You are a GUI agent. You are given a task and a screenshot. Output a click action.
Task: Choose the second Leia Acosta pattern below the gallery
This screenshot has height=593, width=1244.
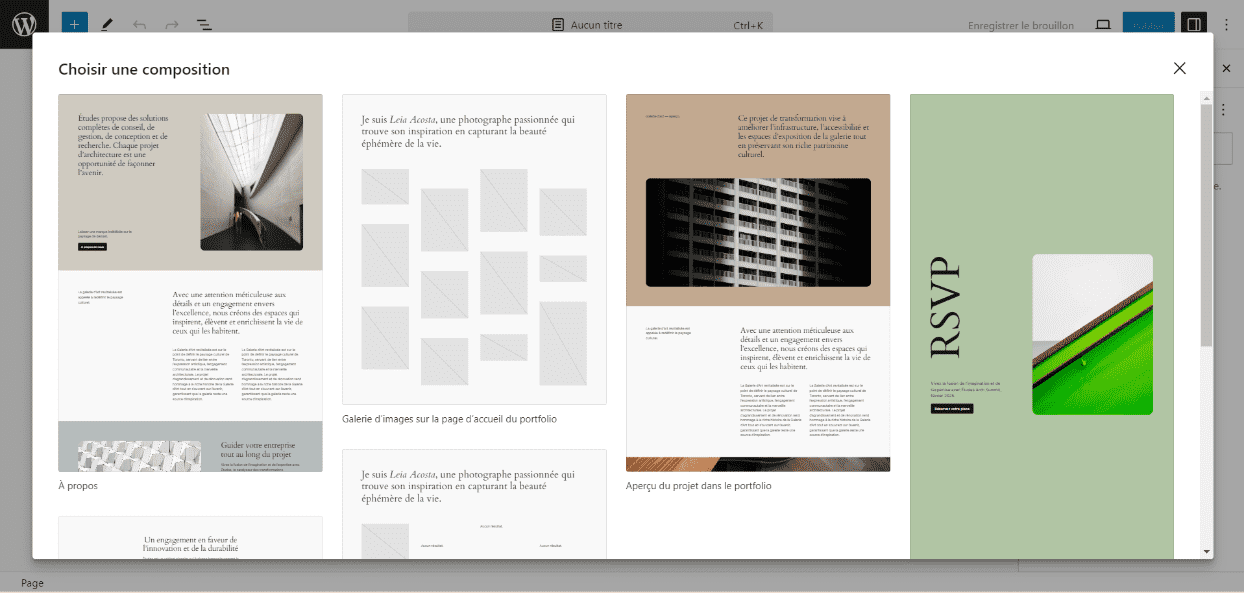474,504
